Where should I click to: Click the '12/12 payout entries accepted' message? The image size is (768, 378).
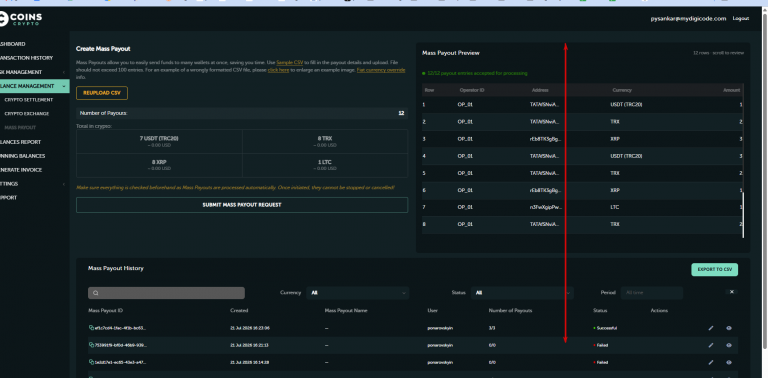tap(474, 73)
